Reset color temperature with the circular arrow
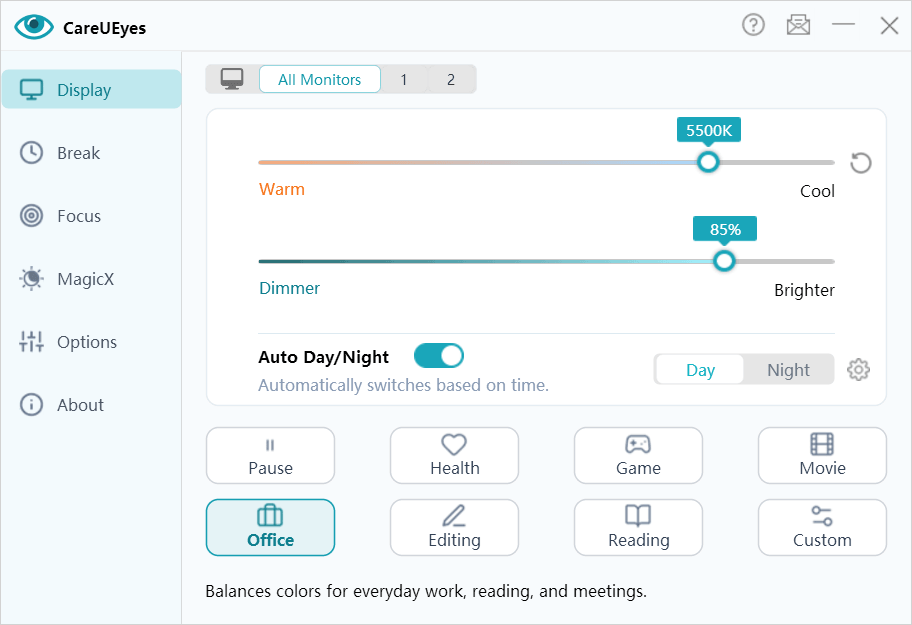 pos(860,163)
